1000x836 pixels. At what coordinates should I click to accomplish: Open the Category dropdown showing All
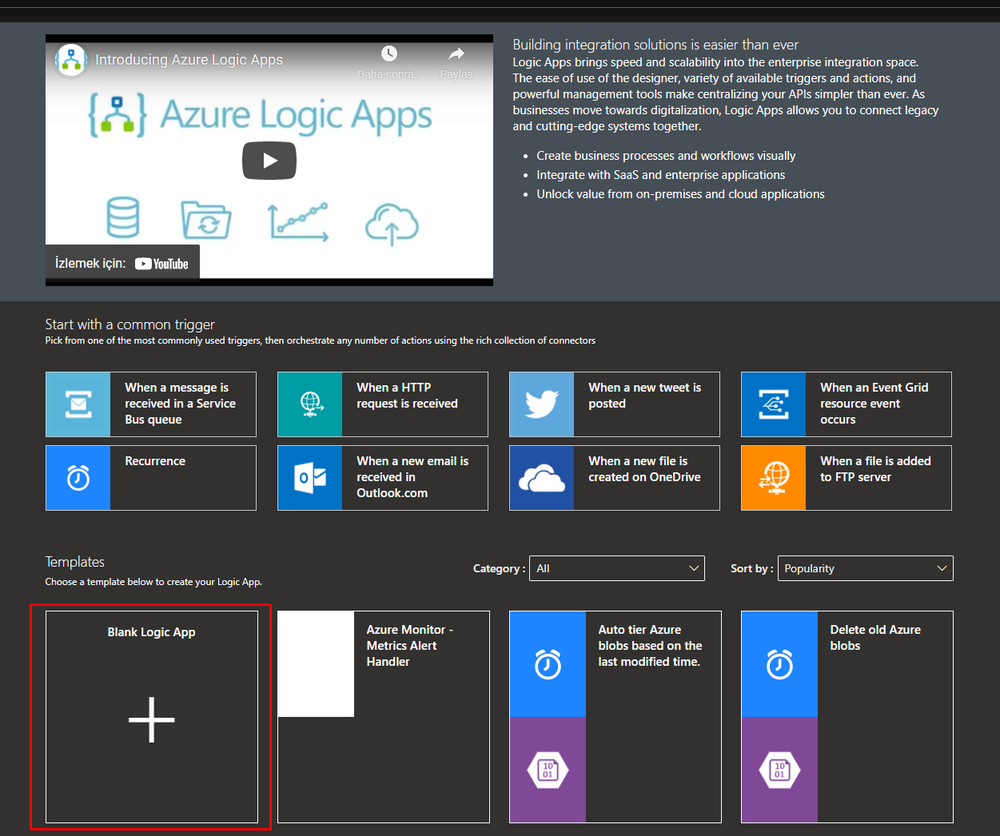(617, 568)
